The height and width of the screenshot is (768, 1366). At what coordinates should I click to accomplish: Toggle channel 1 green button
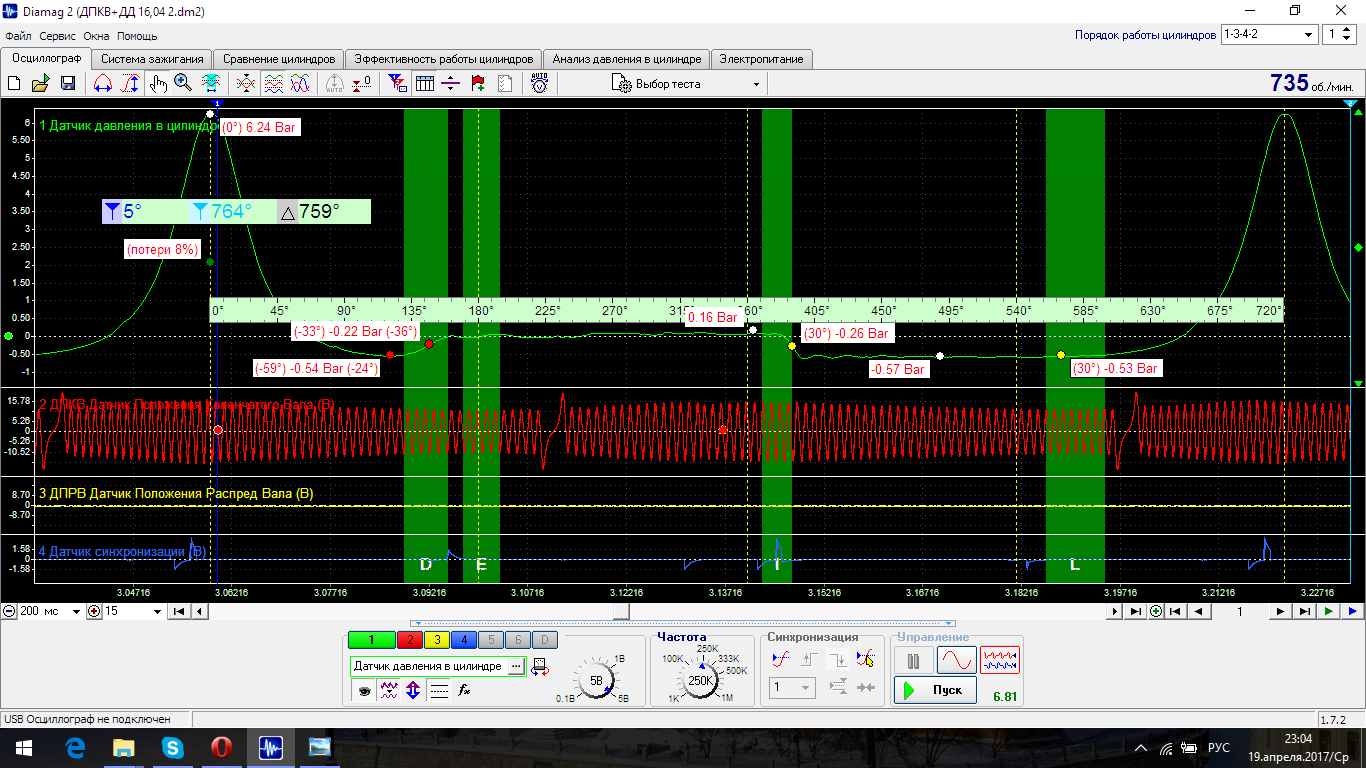pos(371,640)
